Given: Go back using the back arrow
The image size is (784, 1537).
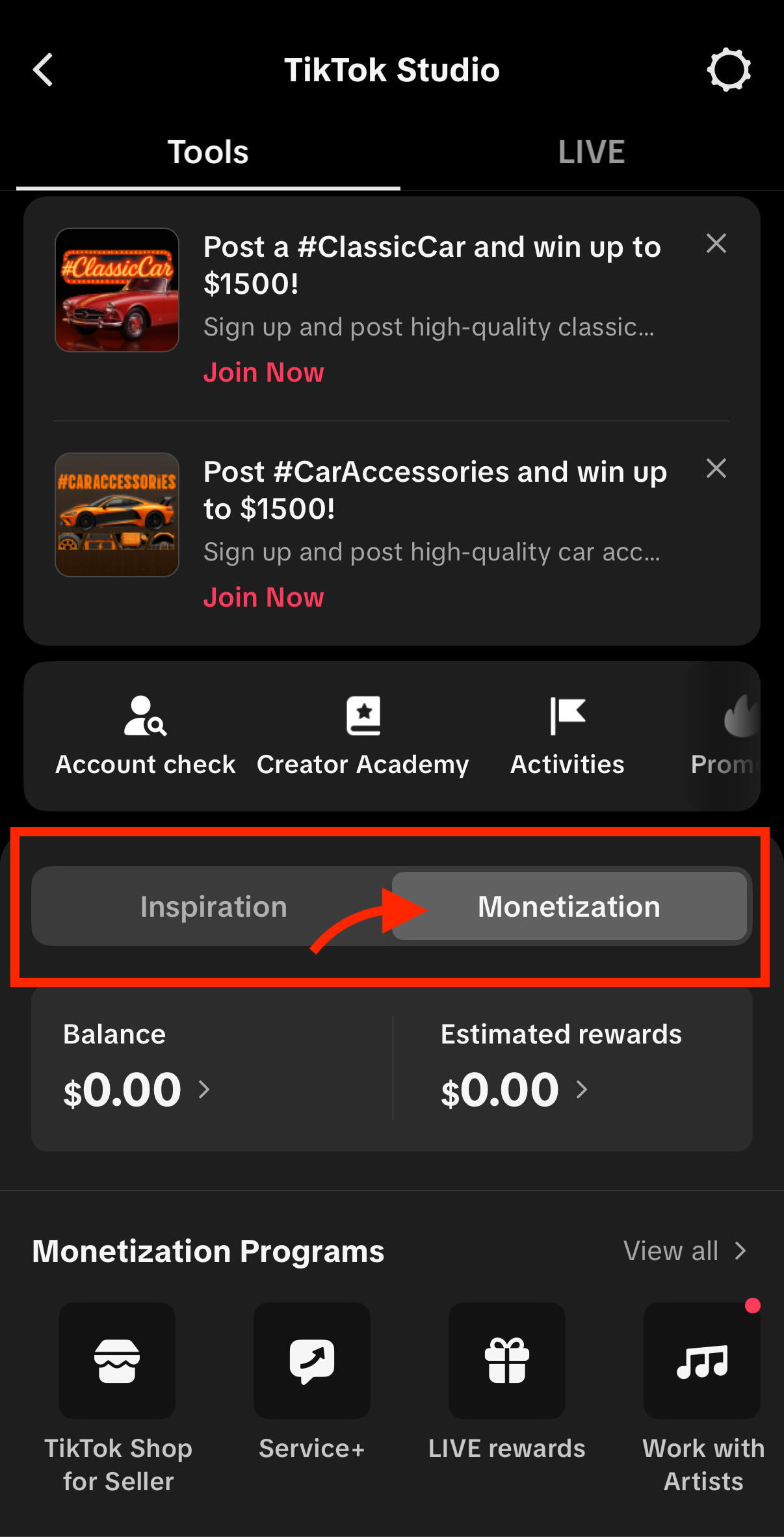Looking at the screenshot, I should [43, 70].
